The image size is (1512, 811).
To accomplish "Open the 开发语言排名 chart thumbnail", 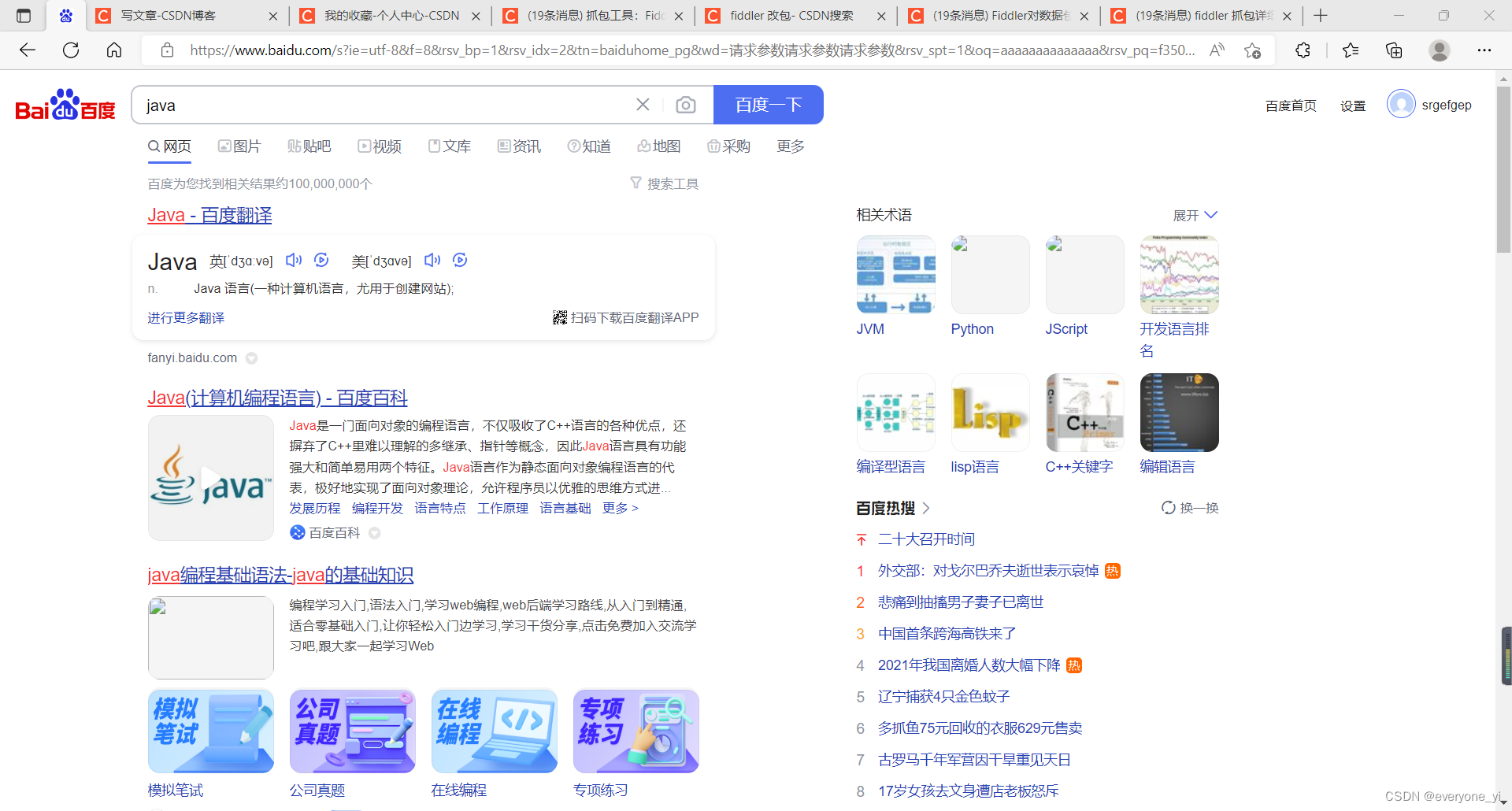I will (x=1179, y=275).
